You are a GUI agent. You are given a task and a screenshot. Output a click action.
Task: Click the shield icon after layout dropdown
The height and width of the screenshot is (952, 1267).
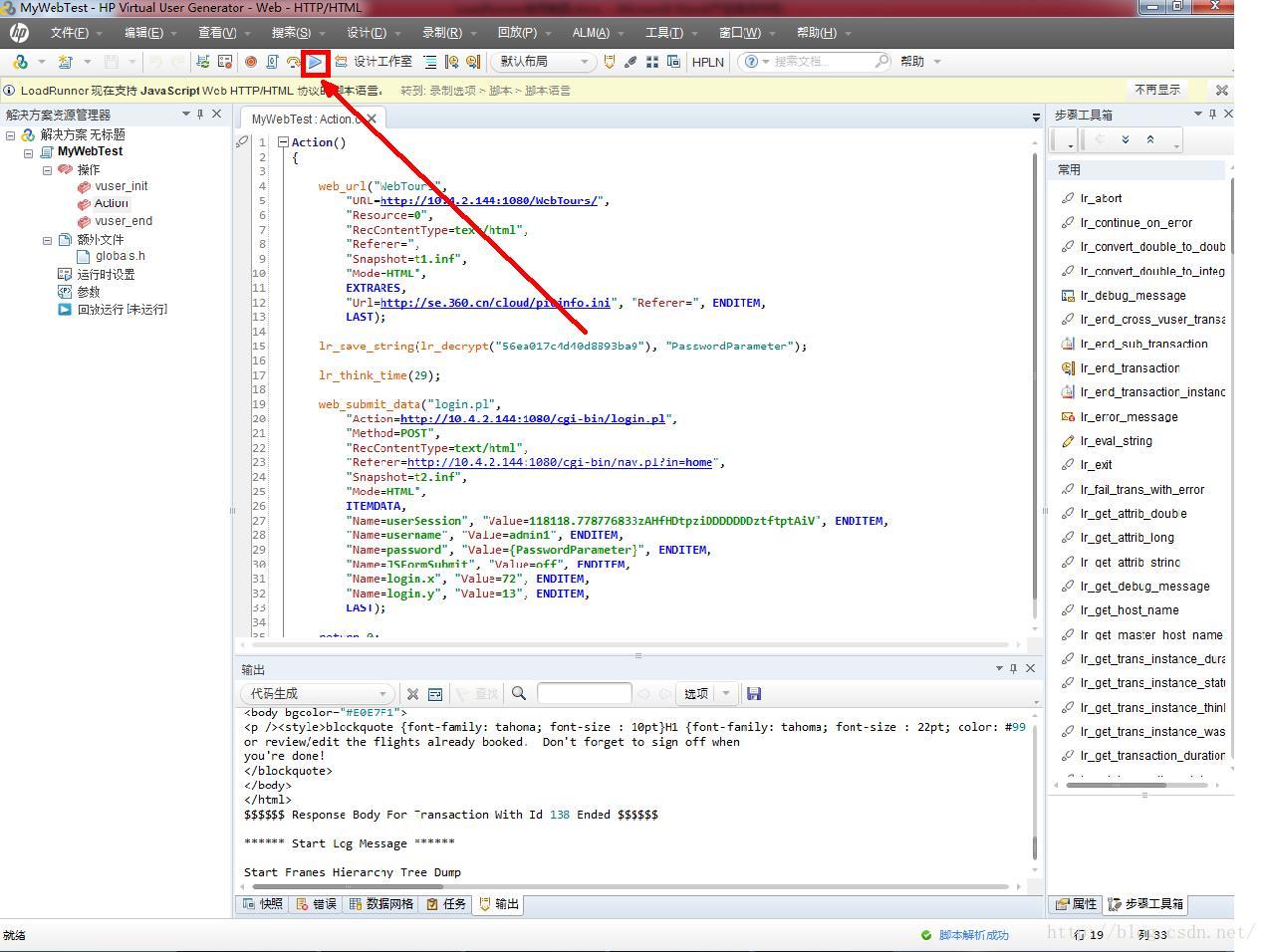610,62
